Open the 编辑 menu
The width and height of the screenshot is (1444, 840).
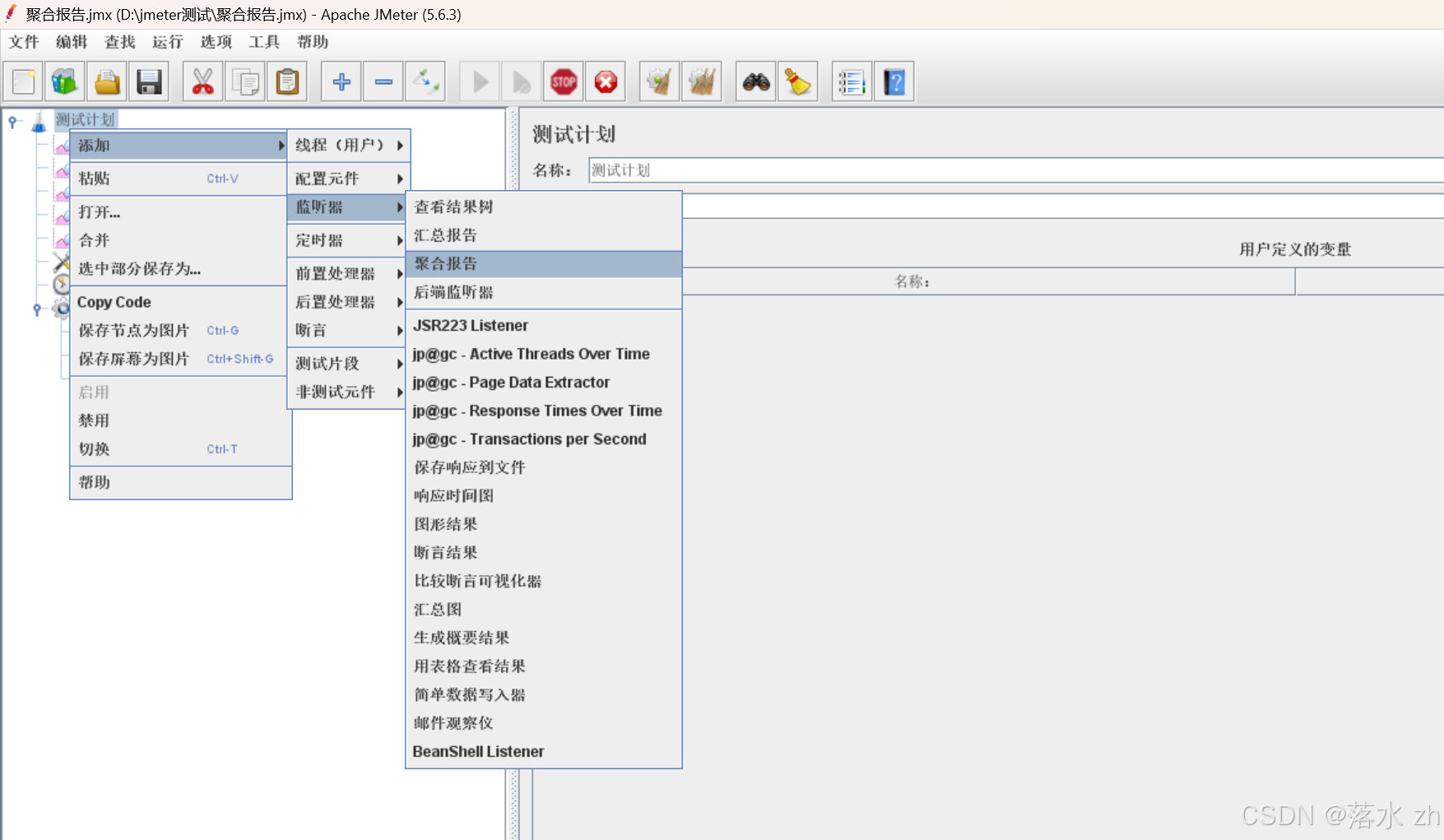(72, 42)
